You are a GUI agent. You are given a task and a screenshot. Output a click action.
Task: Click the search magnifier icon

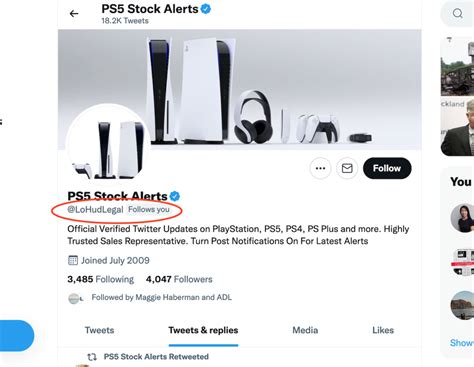pos(458,13)
